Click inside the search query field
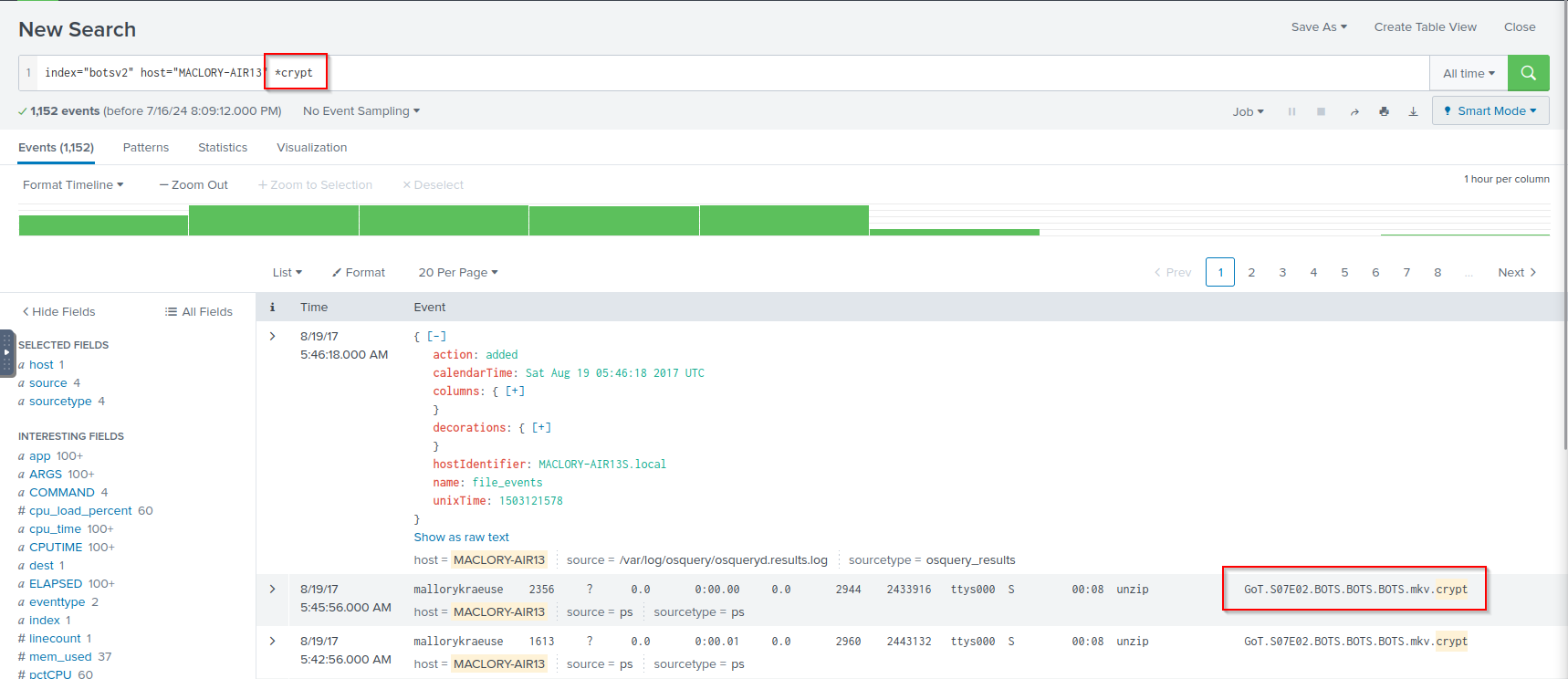 (x=821, y=73)
